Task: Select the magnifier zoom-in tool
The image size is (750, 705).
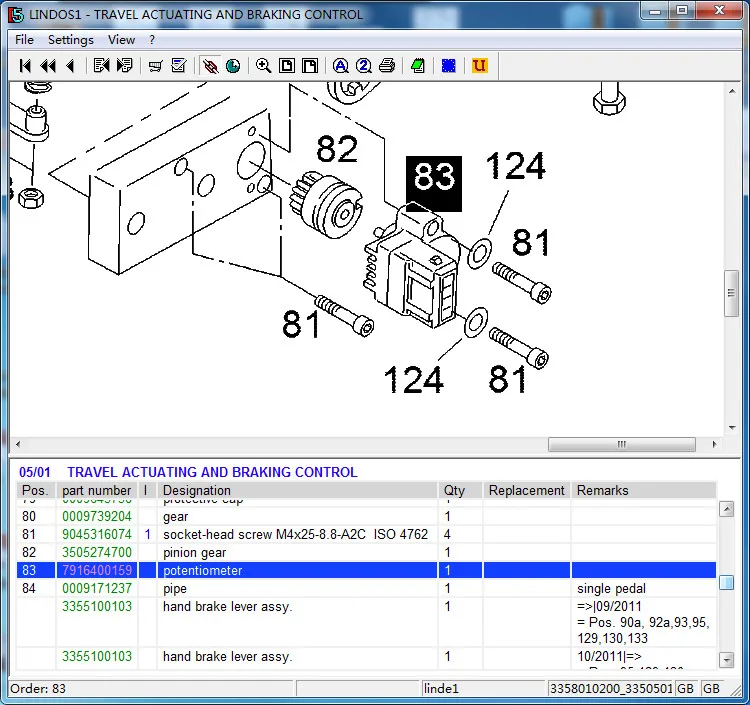Action: pos(264,66)
